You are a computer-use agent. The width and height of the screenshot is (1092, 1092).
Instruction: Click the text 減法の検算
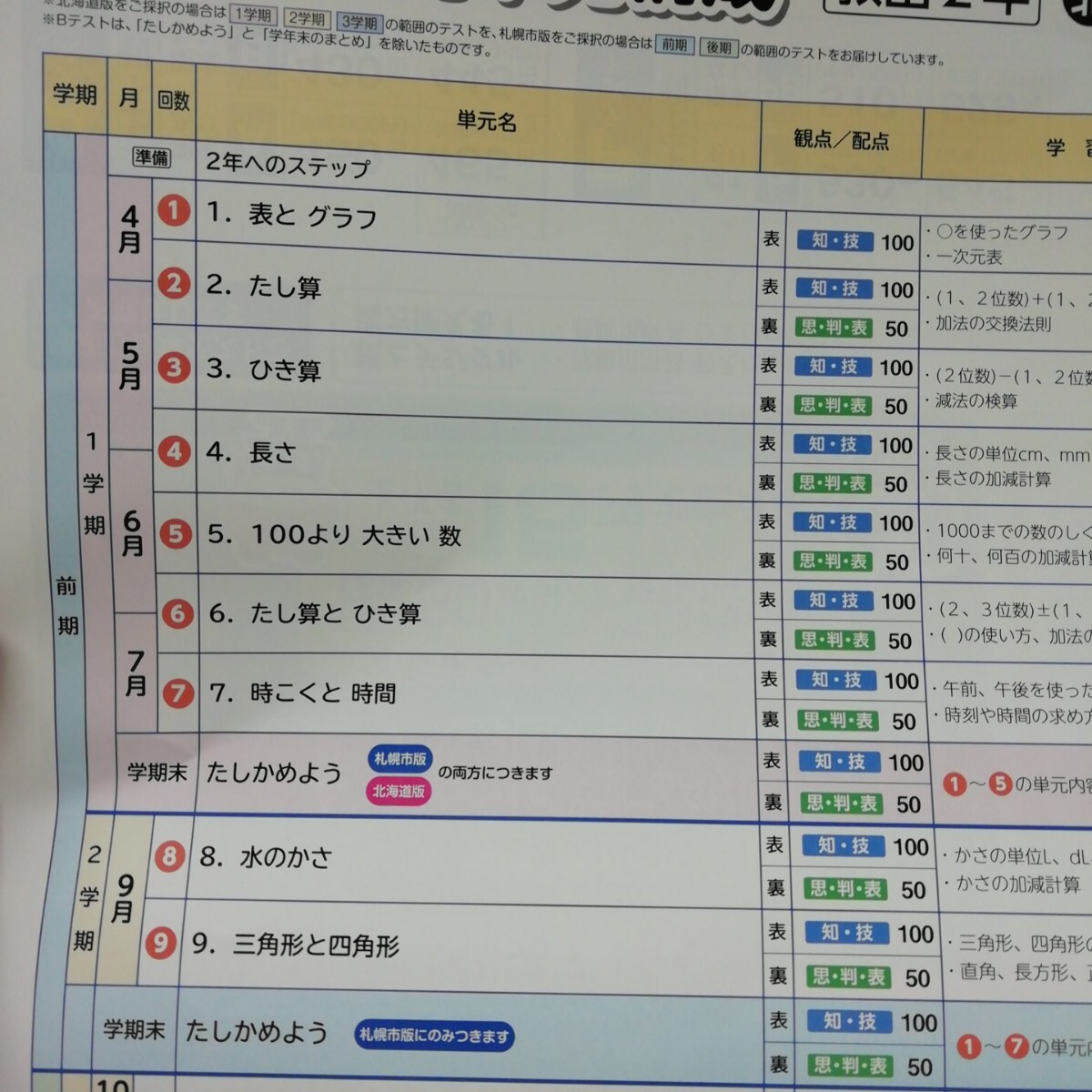point(976,400)
